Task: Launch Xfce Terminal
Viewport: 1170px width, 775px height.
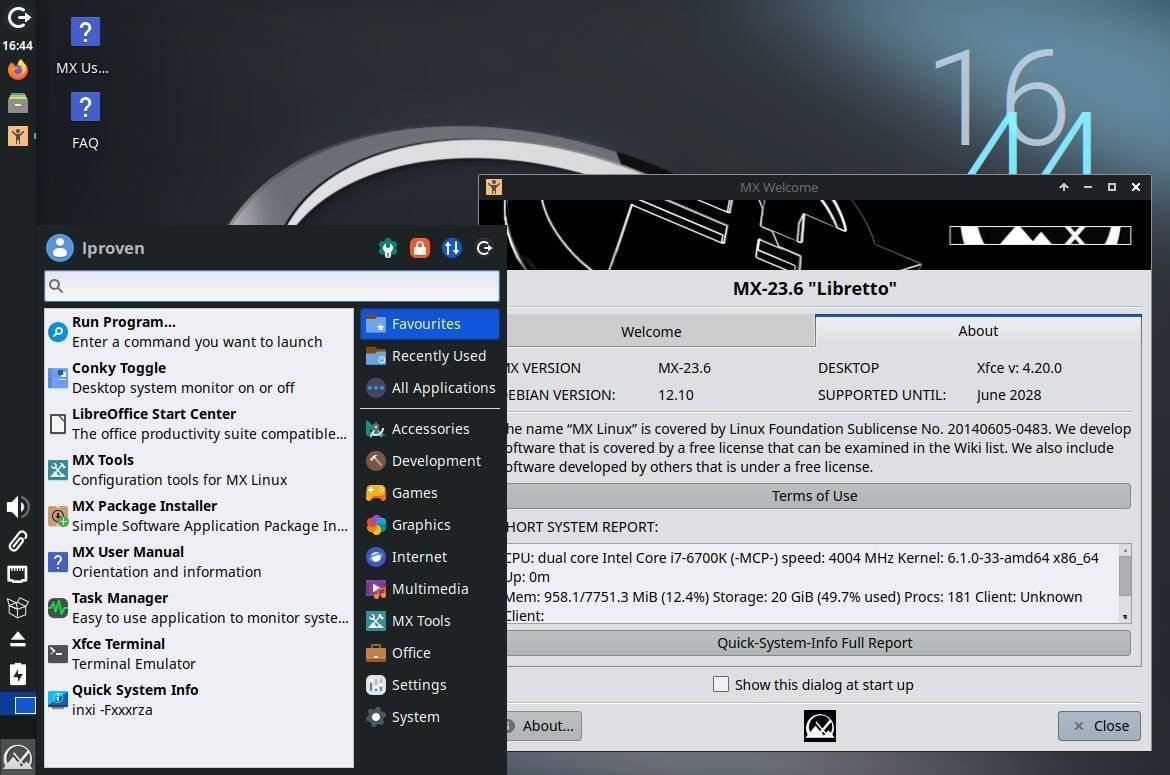Action: pyautogui.click(x=198, y=654)
